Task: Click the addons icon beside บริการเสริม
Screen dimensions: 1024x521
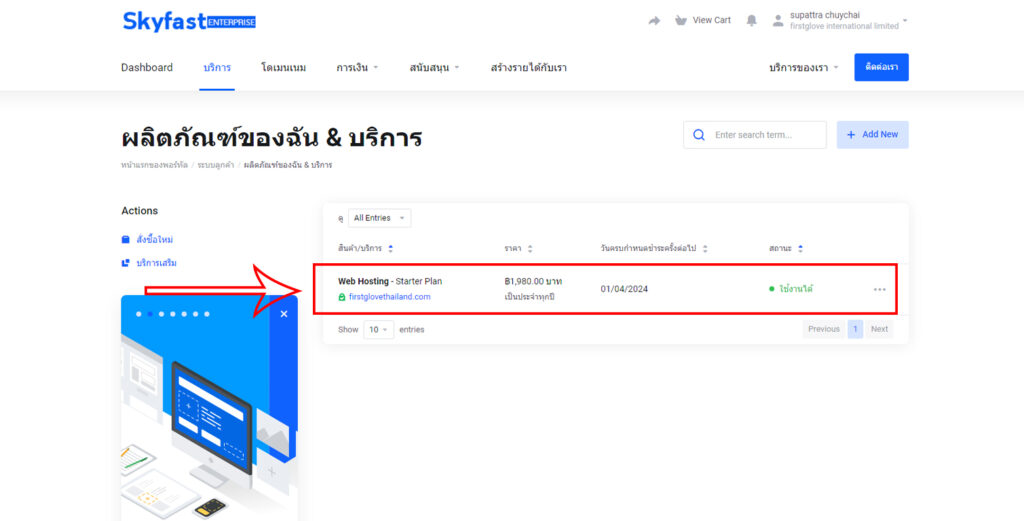Action: [125, 263]
